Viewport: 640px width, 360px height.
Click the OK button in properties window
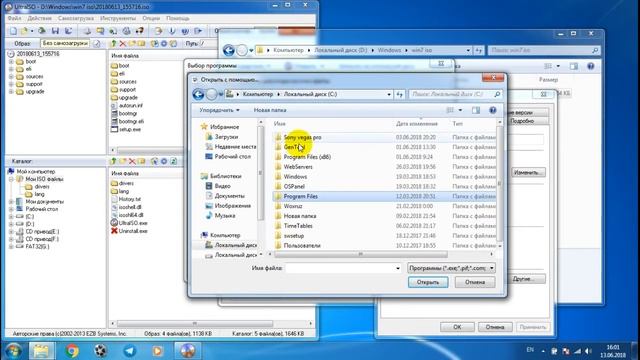457,327
